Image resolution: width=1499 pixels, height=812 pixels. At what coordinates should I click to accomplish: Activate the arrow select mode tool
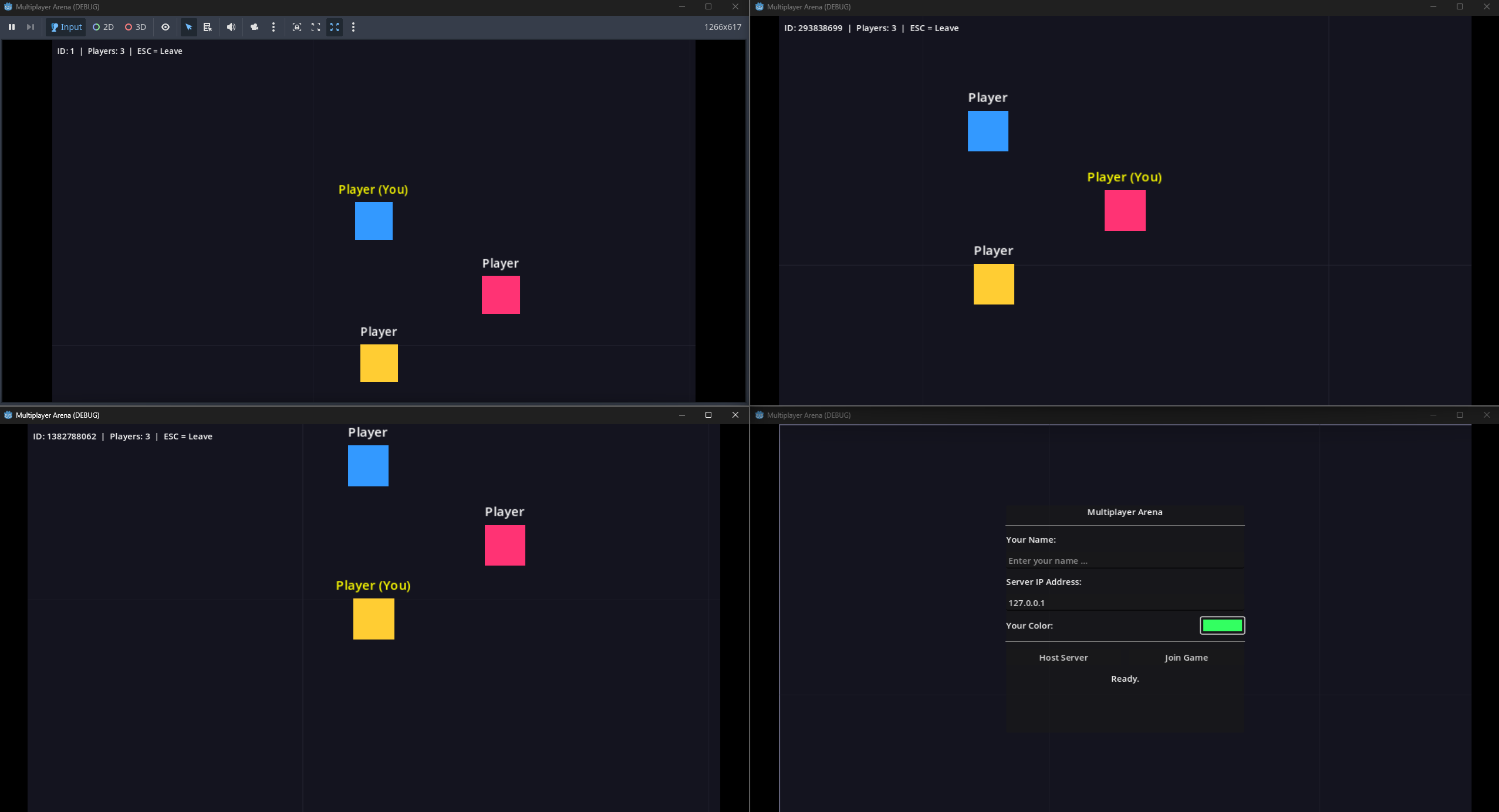point(188,27)
